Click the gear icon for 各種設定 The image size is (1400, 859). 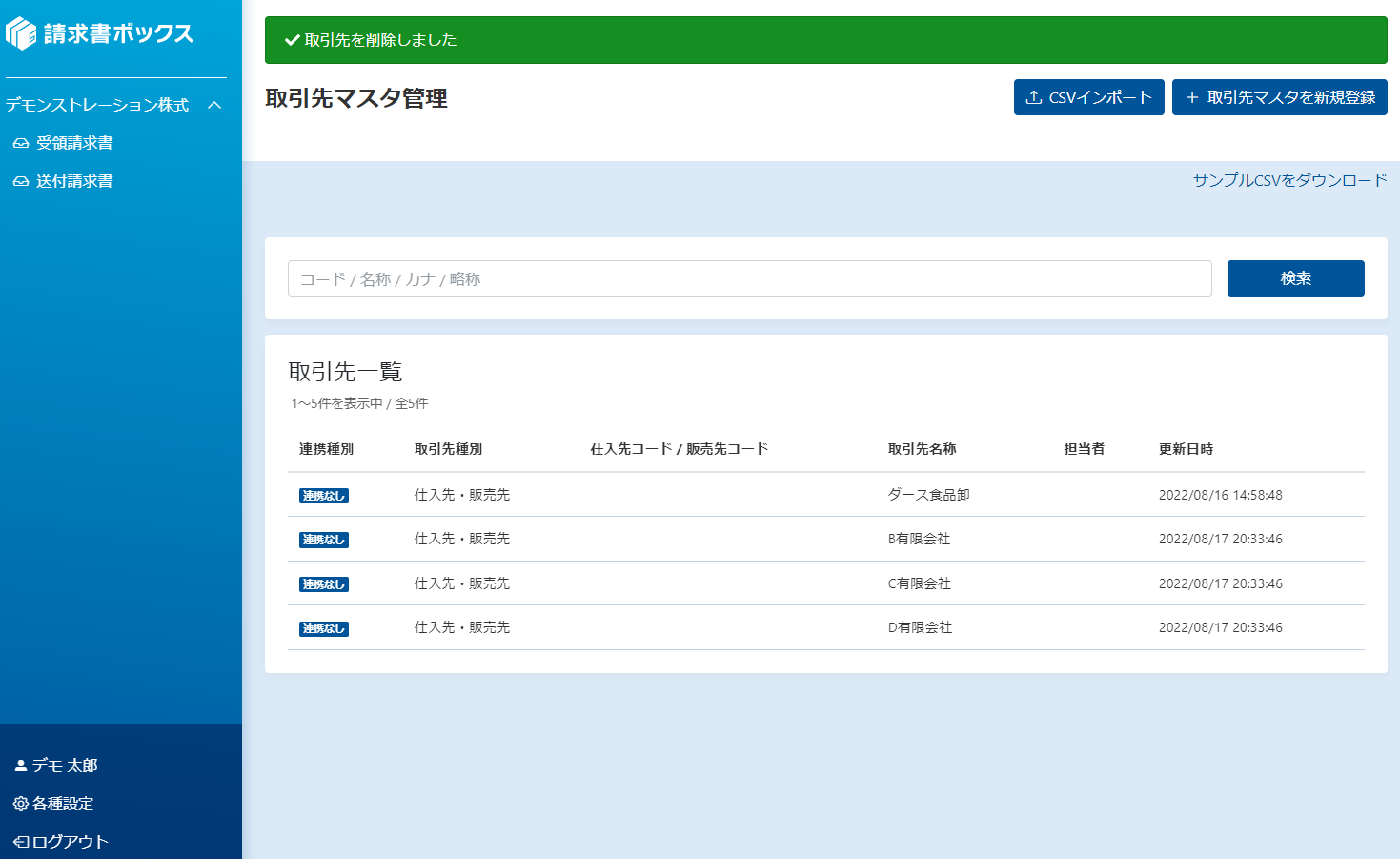click(x=21, y=804)
